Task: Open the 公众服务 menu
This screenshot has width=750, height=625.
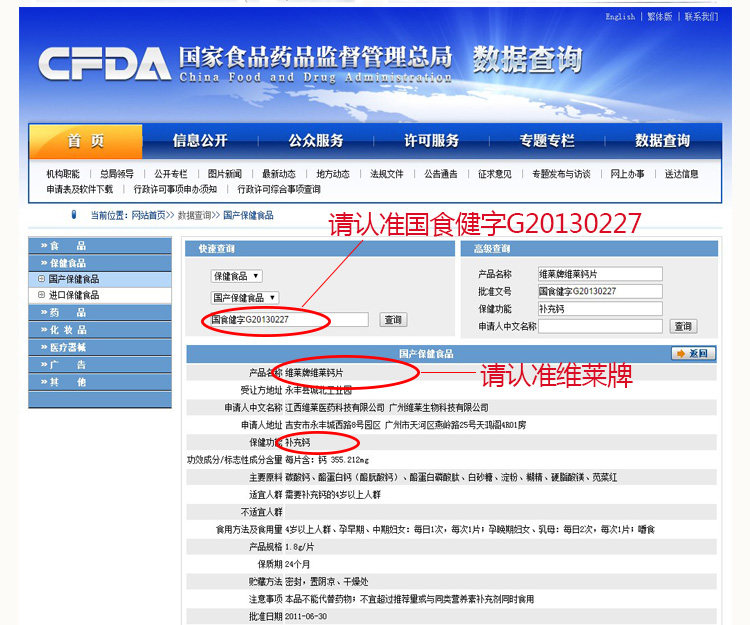Action: pyautogui.click(x=316, y=141)
